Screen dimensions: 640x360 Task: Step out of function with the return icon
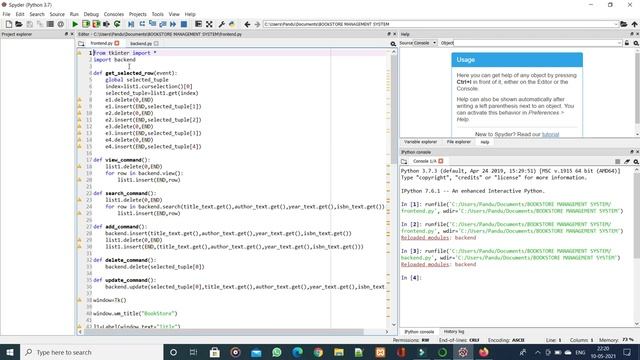click(x=162, y=24)
